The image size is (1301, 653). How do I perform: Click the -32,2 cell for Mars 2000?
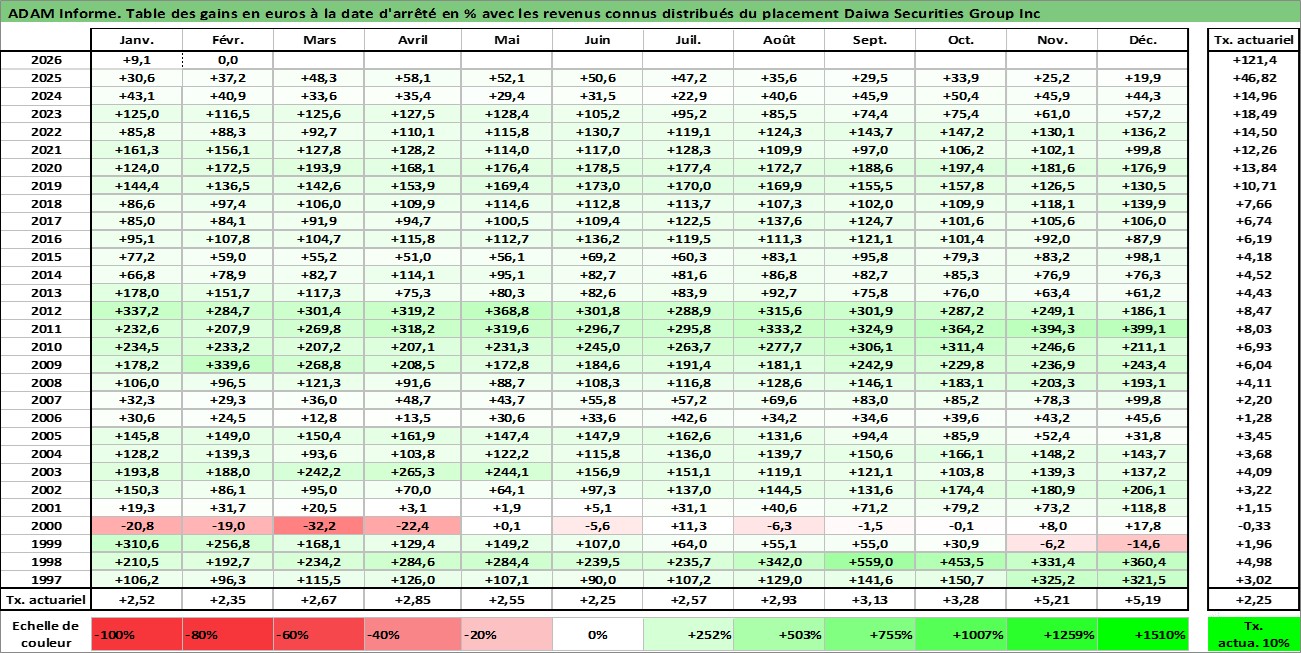pos(318,527)
